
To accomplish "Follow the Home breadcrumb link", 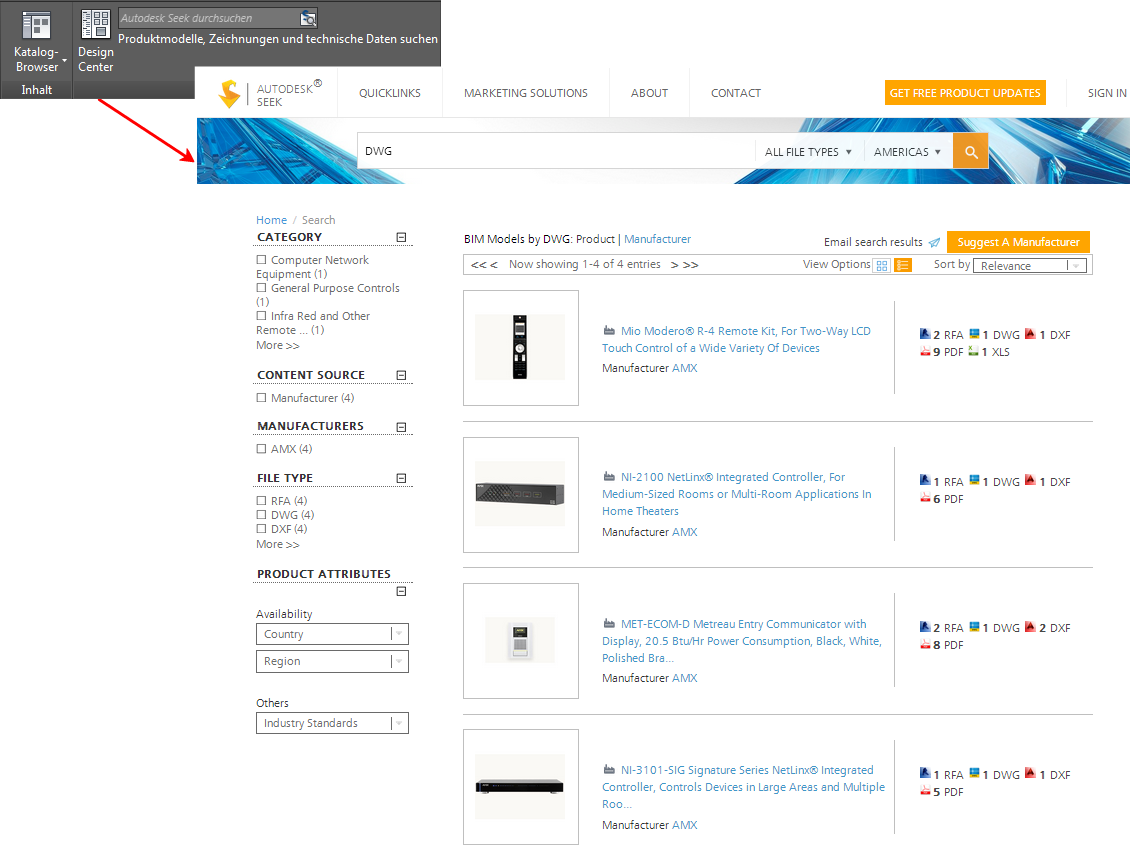I will click(x=272, y=220).
